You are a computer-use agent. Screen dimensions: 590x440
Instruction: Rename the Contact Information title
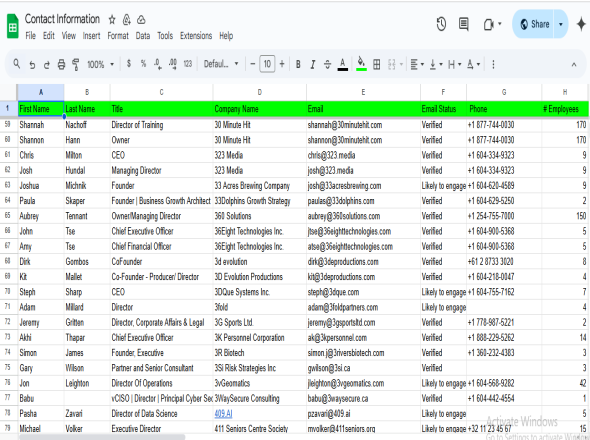pos(62,19)
